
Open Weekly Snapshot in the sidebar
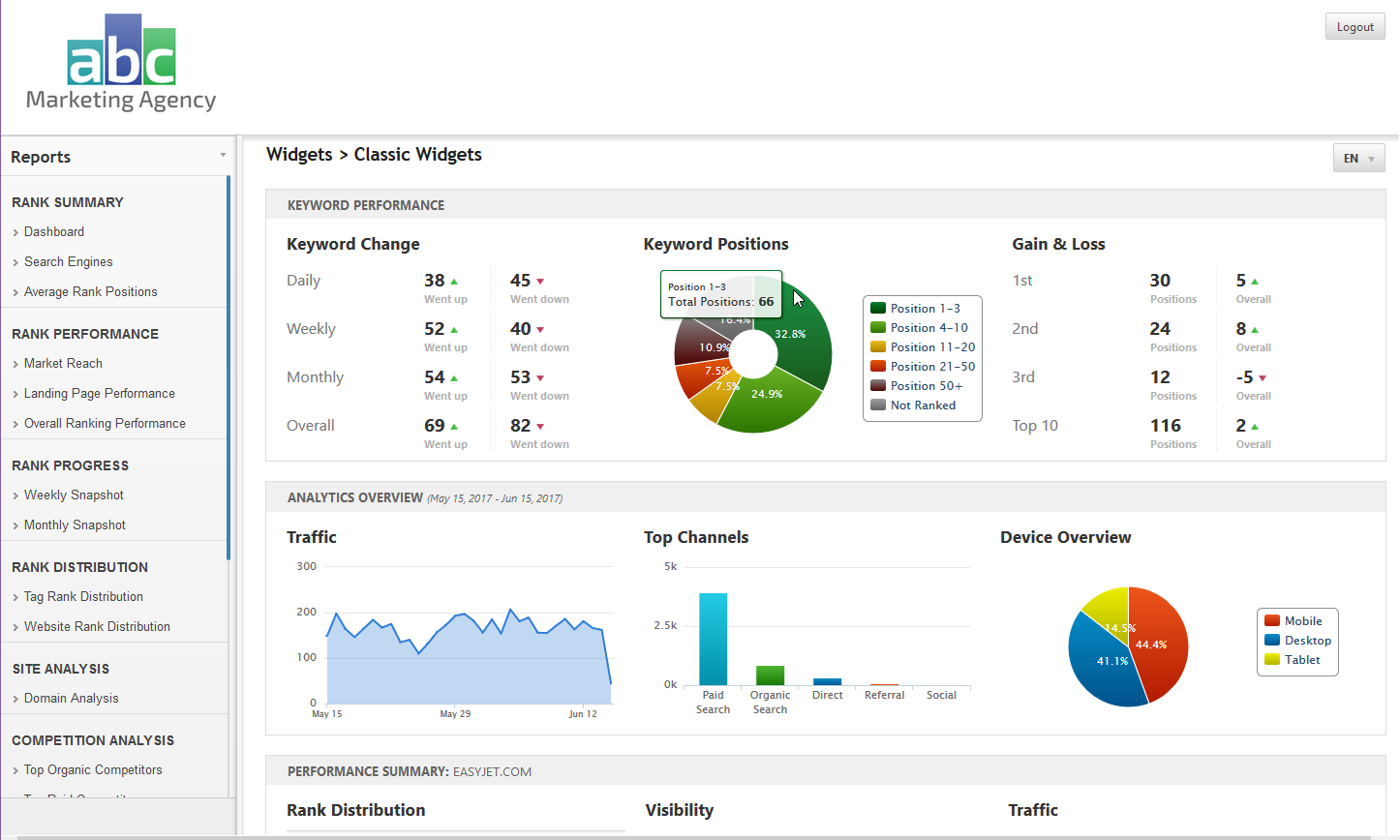[x=74, y=495]
